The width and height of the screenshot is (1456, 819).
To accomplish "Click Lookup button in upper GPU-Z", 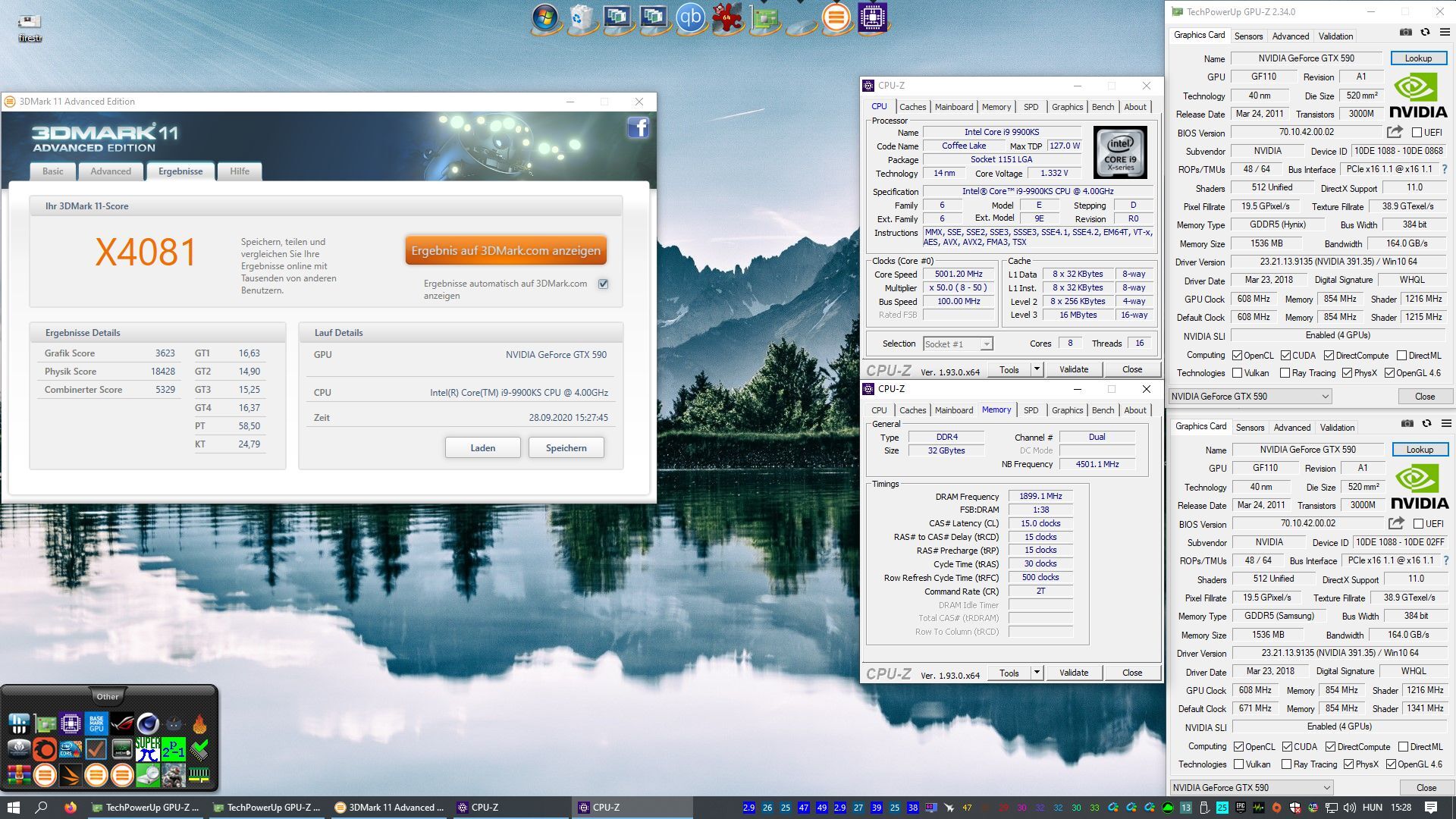I will click(1418, 58).
